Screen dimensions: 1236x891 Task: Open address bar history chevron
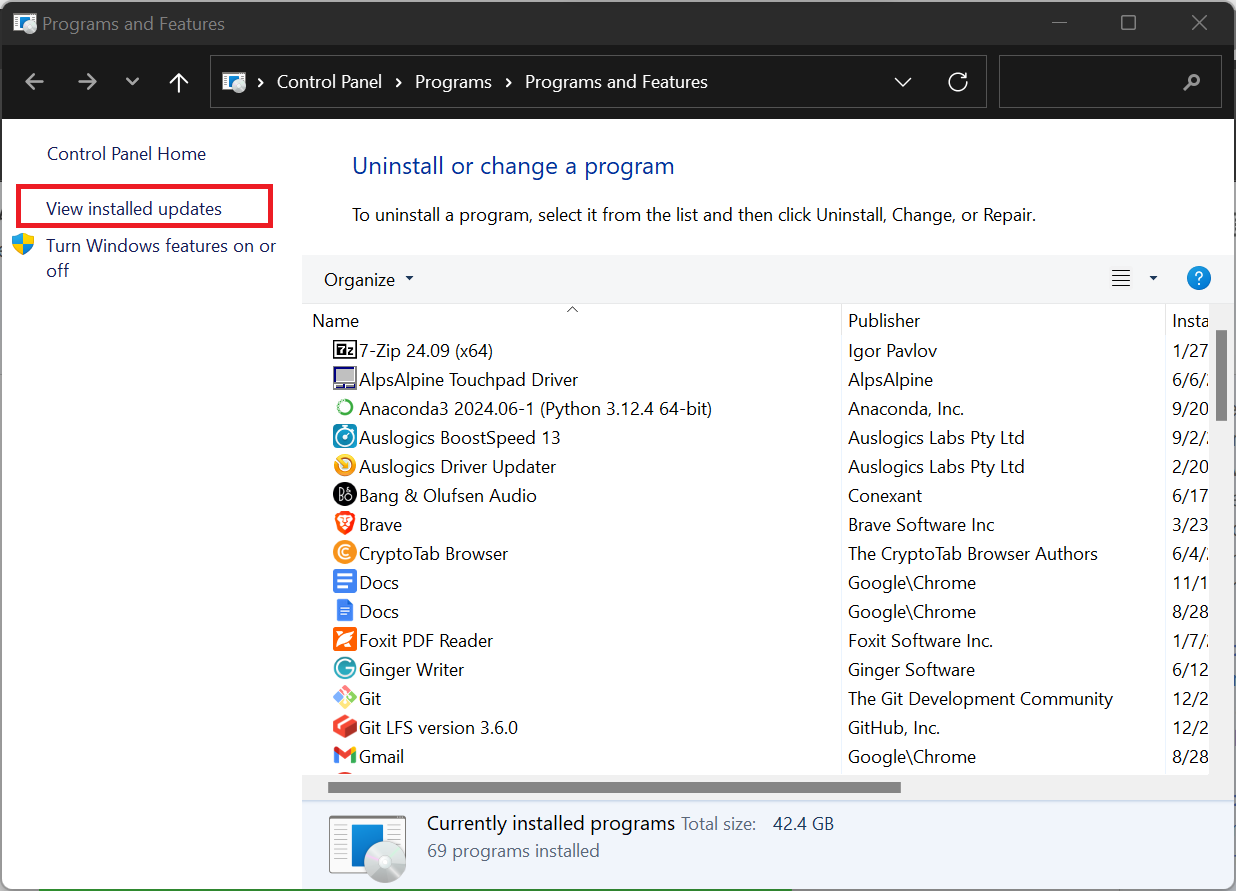click(x=902, y=82)
